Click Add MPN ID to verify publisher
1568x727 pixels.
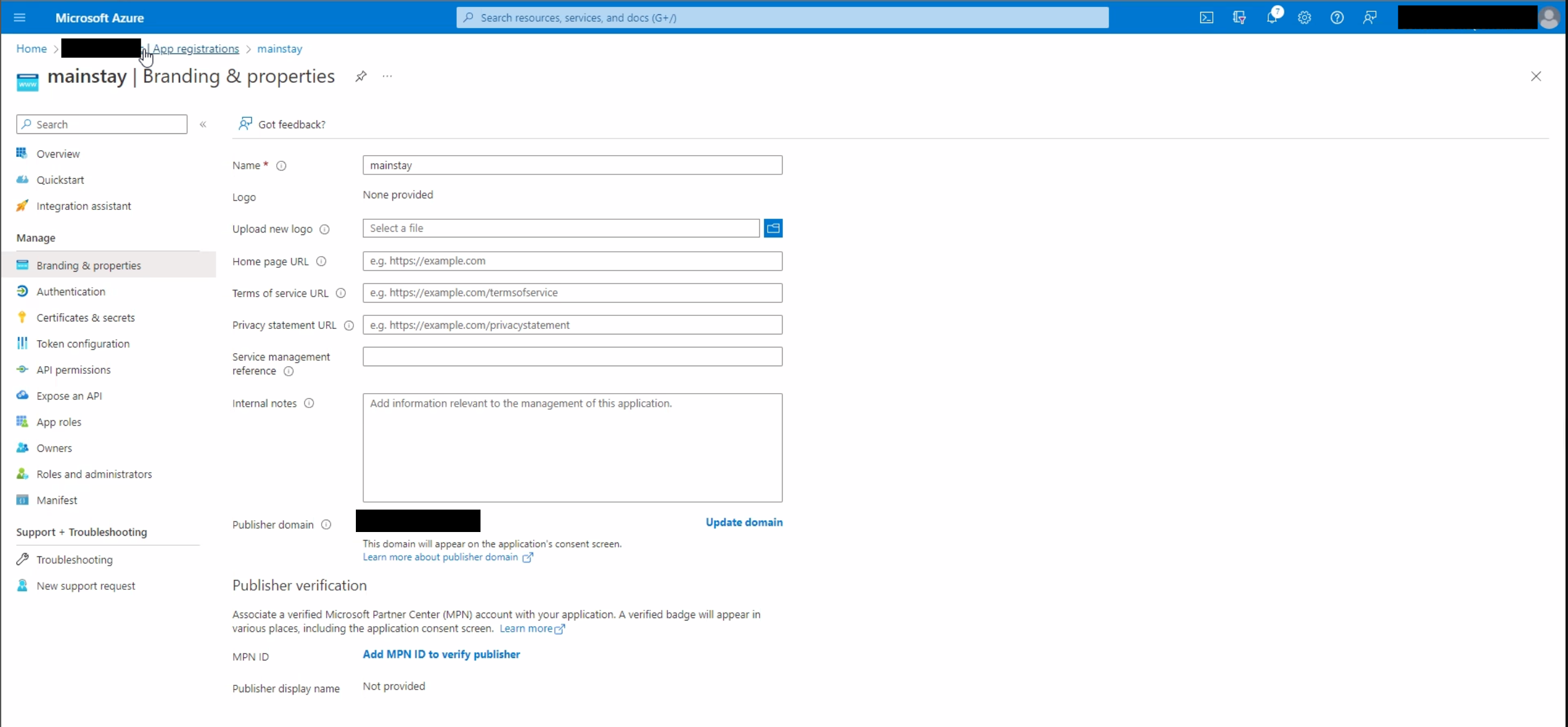441,655
